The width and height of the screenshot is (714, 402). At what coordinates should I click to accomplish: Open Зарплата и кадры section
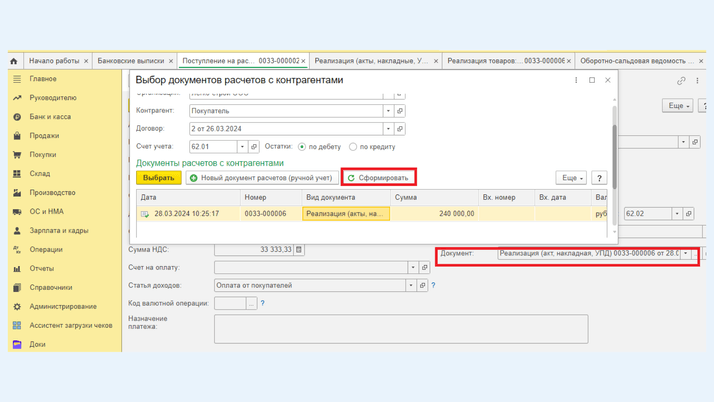click(58, 231)
